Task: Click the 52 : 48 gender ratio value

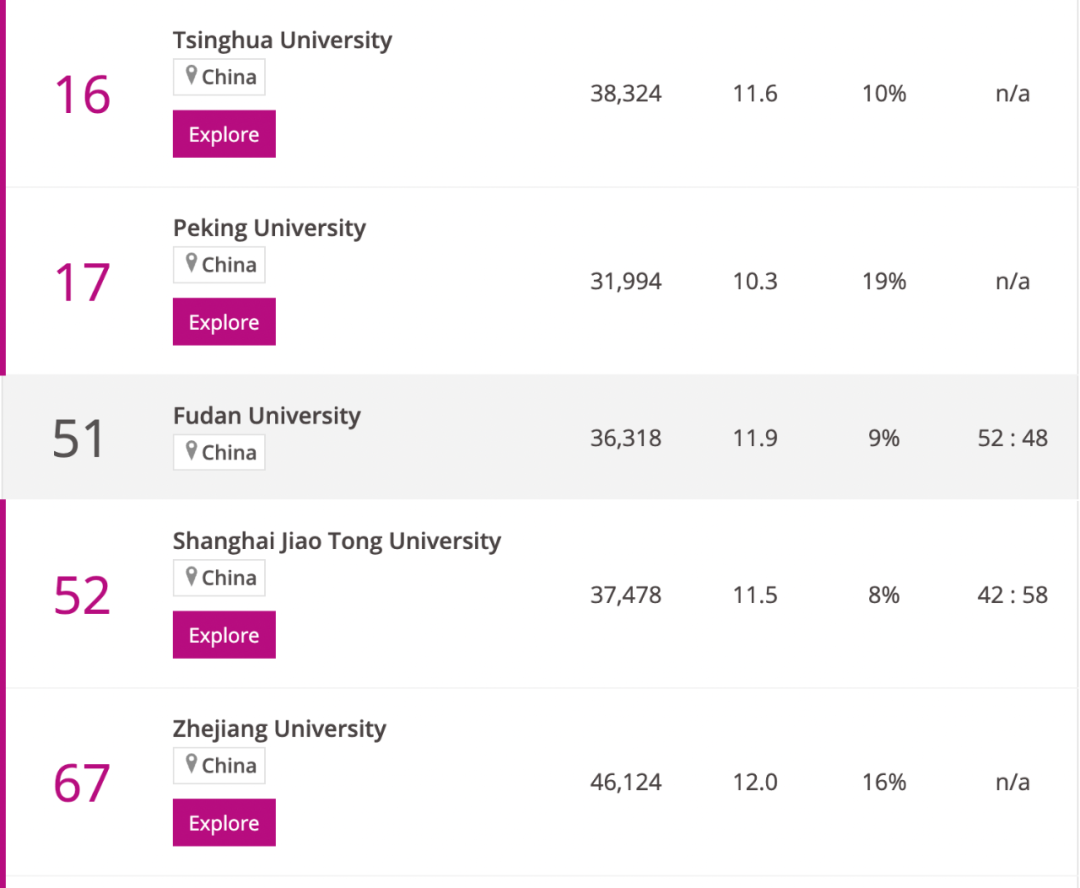Action: (1012, 438)
